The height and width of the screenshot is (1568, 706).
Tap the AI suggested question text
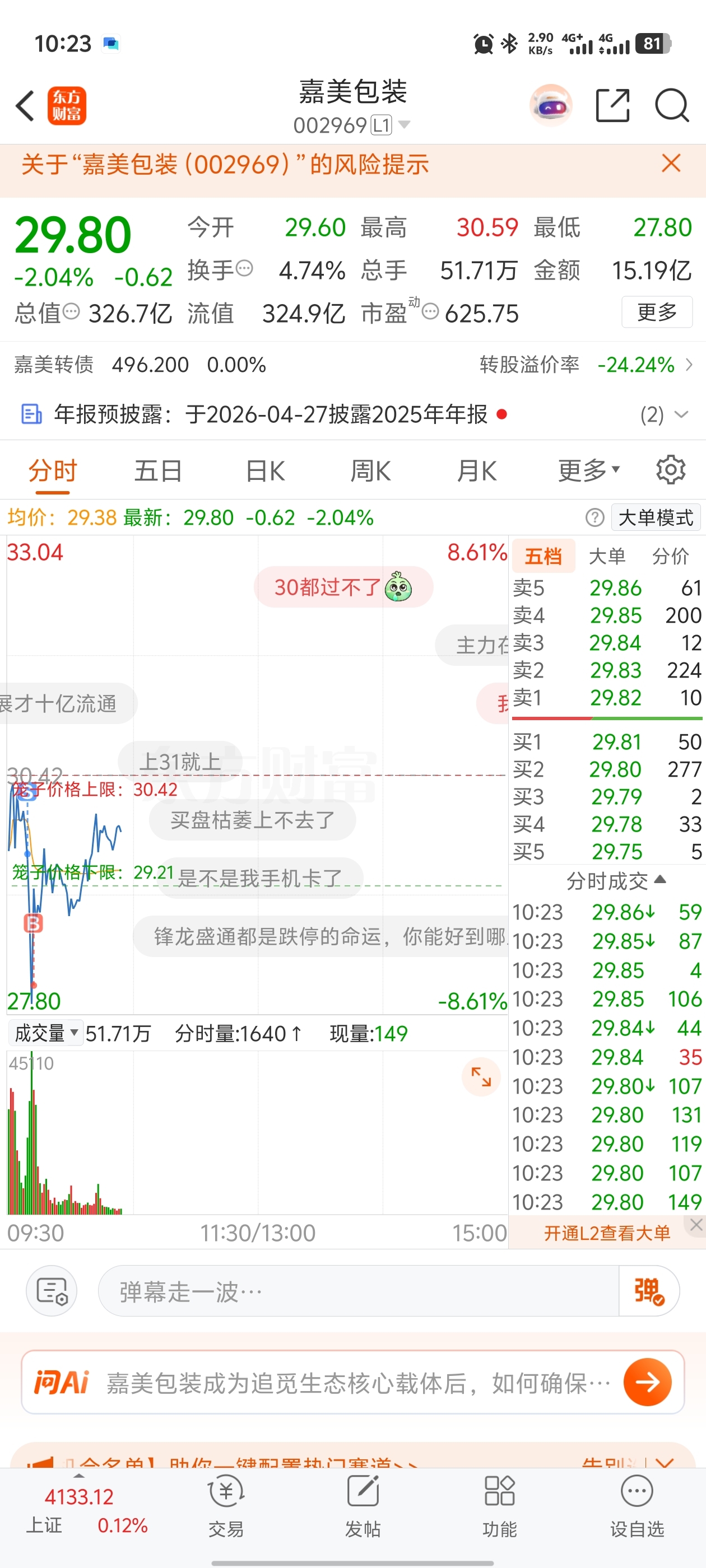click(358, 1383)
